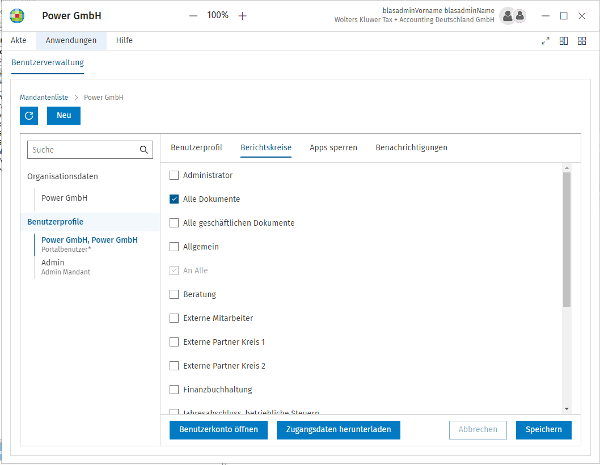Switch to the Apps sperren tab
This screenshot has width=600, height=465.
point(333,148)
